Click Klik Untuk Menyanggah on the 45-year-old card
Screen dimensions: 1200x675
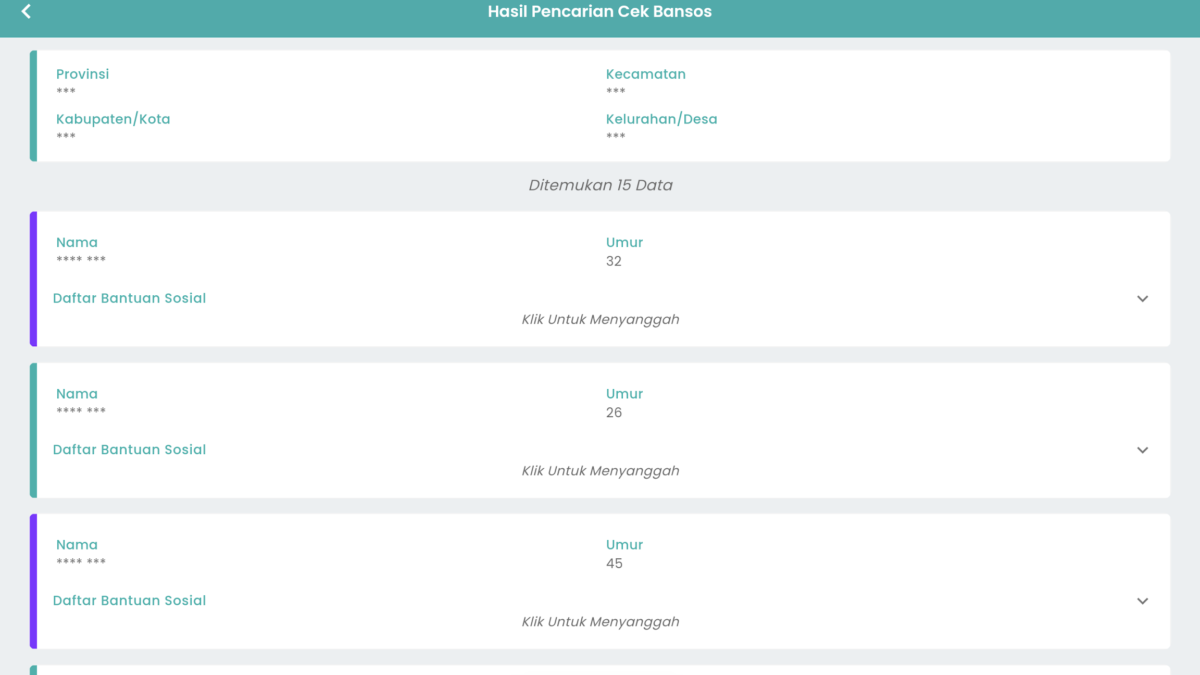[600, 621]
